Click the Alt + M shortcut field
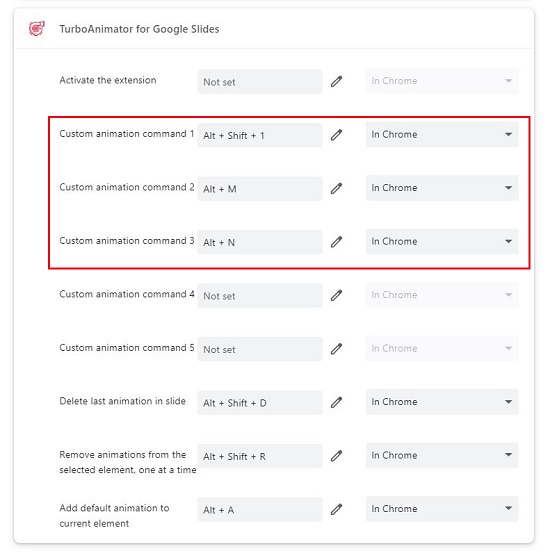This screenshot has height=553, width=550. (x=260, y=189)
